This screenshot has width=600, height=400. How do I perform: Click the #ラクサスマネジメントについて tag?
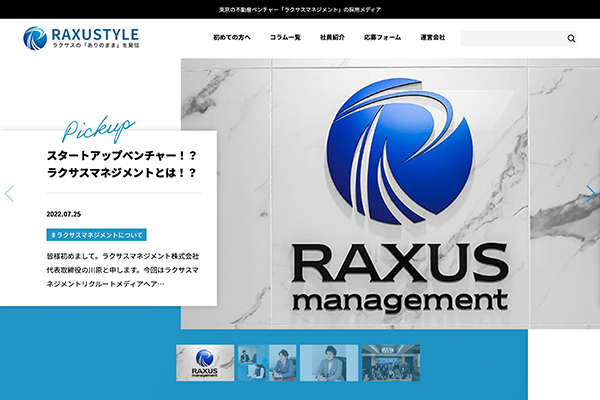(96, 235)
